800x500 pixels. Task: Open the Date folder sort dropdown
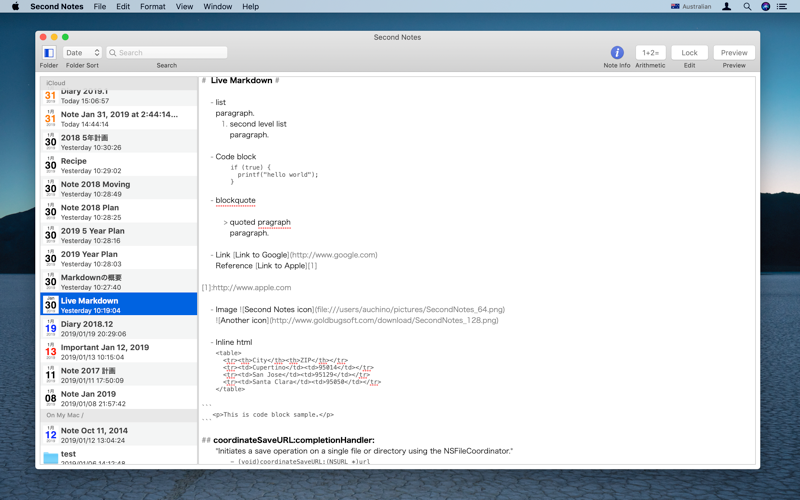82,53
